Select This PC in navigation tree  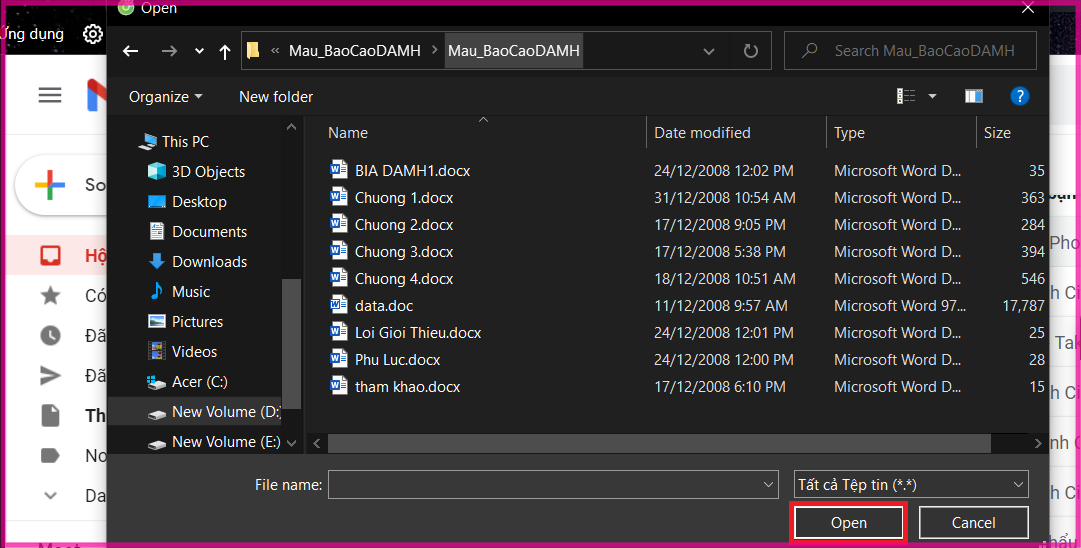coord(173,142)
